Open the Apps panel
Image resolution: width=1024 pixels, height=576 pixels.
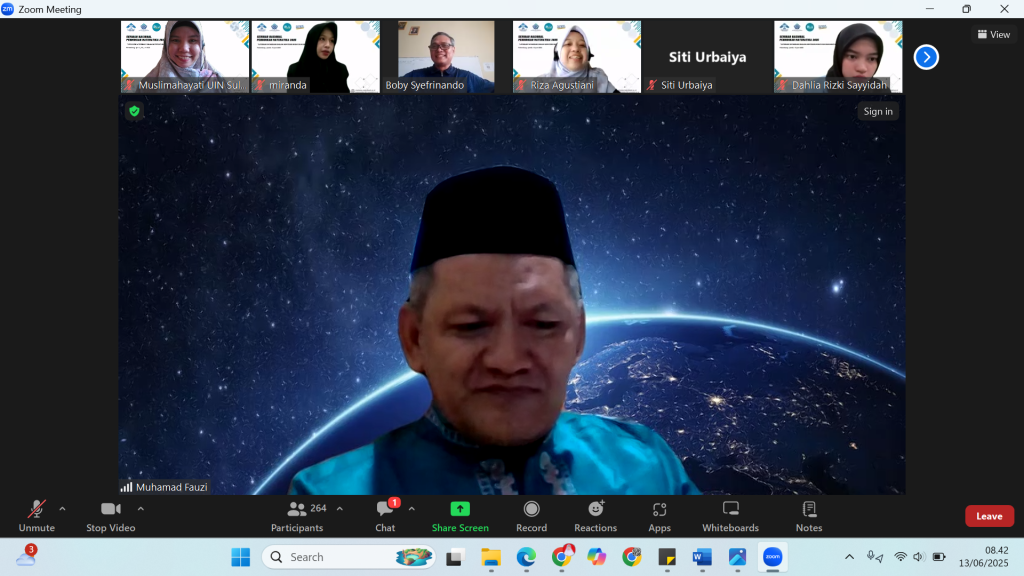(x=659, y=510)
